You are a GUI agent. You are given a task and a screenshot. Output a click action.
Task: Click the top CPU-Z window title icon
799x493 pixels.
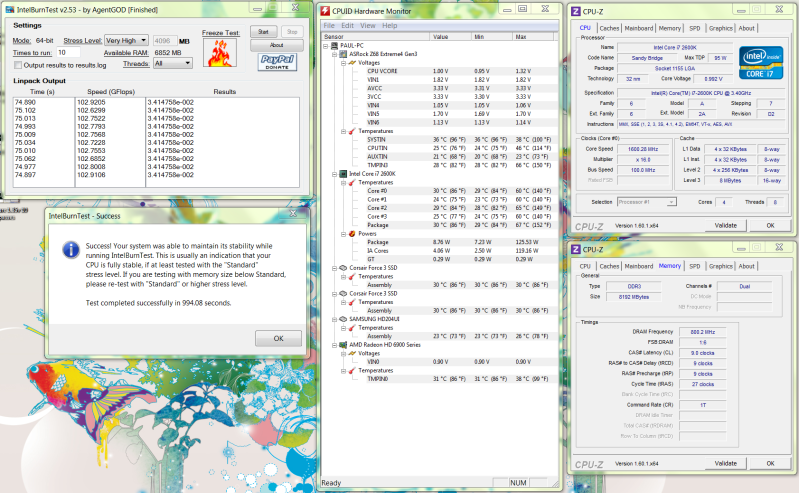(576, 11)
